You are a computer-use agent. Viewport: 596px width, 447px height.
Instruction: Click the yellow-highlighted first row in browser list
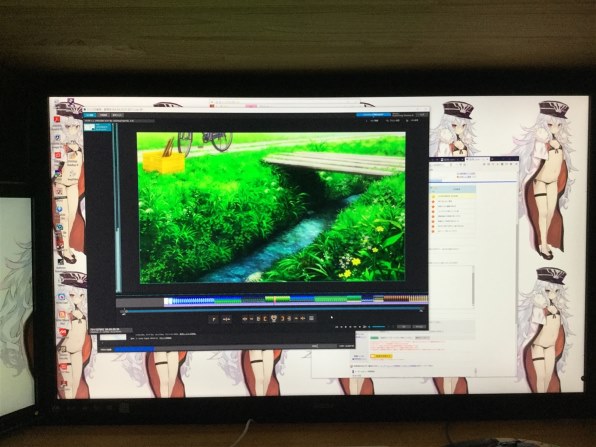(453, 196)
